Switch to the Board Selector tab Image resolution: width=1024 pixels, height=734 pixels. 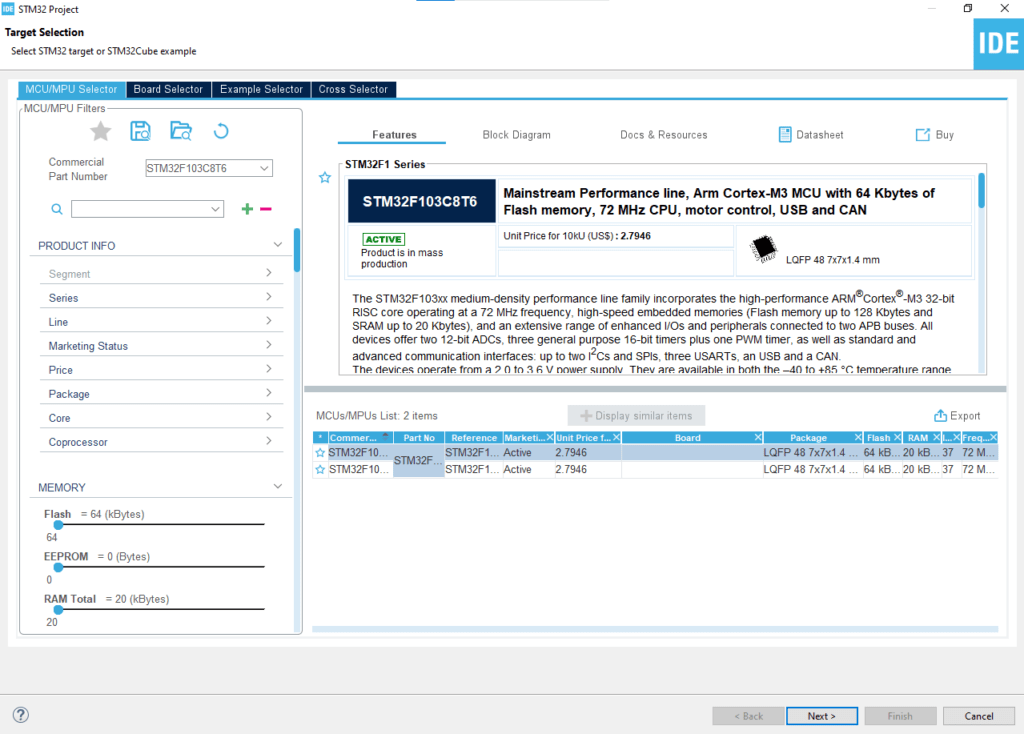click(168, 89)
